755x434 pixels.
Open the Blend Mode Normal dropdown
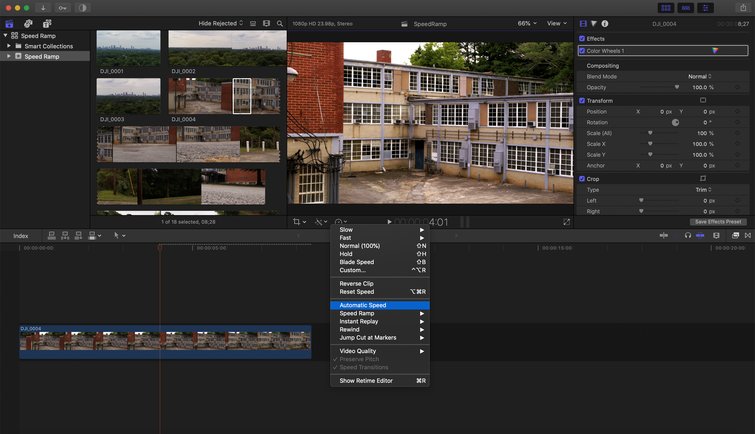[x=700, y=76]
